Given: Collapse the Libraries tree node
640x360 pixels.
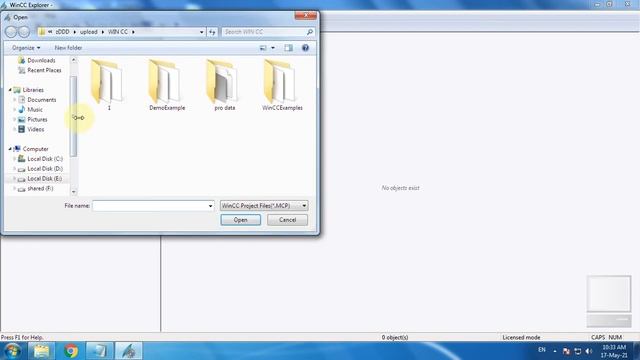Looking at the screenshot, I should click(10, 90).
